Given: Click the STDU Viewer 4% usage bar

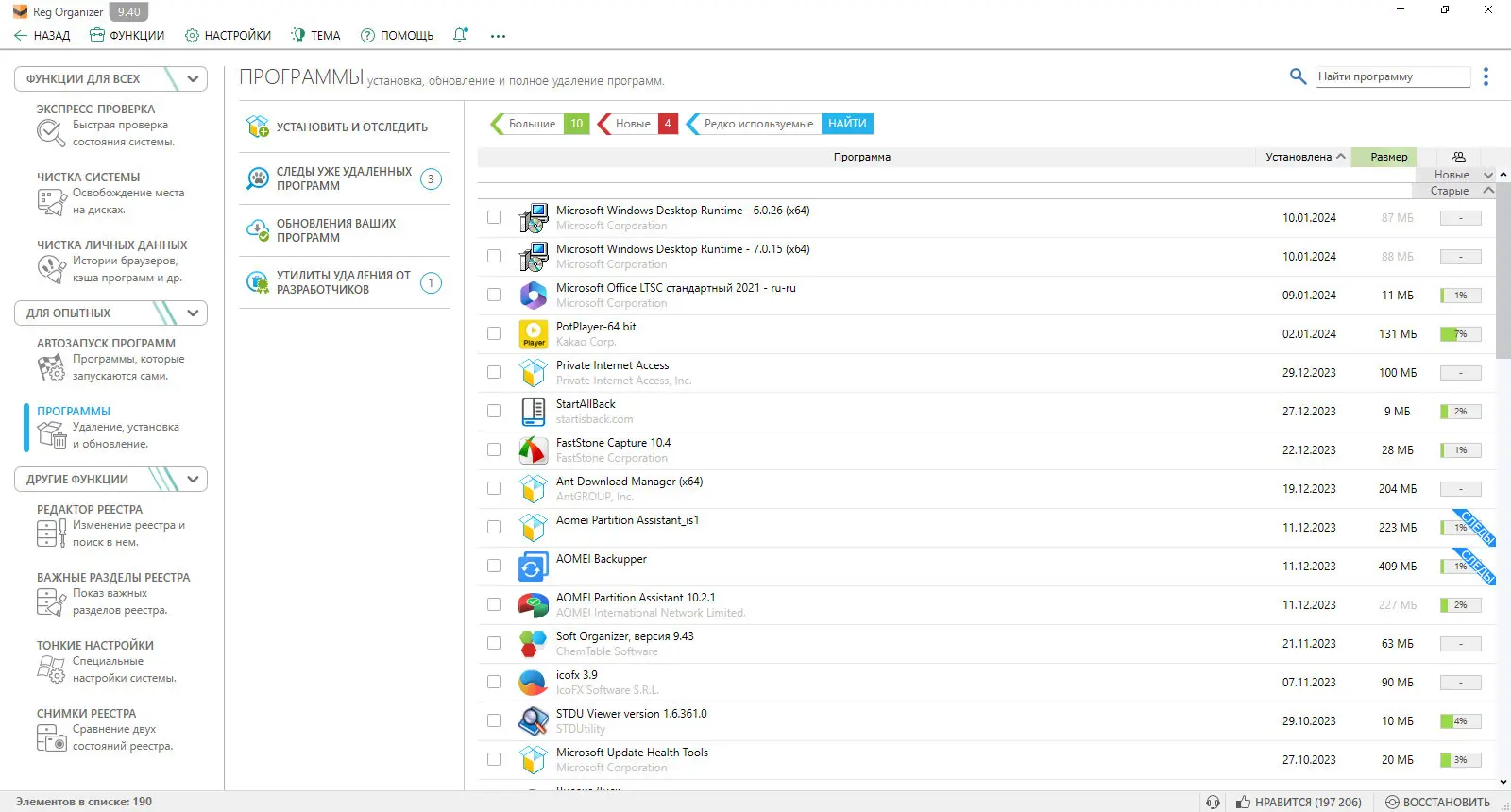Looking at the screenshot, I should click(x=1460, y=721).
